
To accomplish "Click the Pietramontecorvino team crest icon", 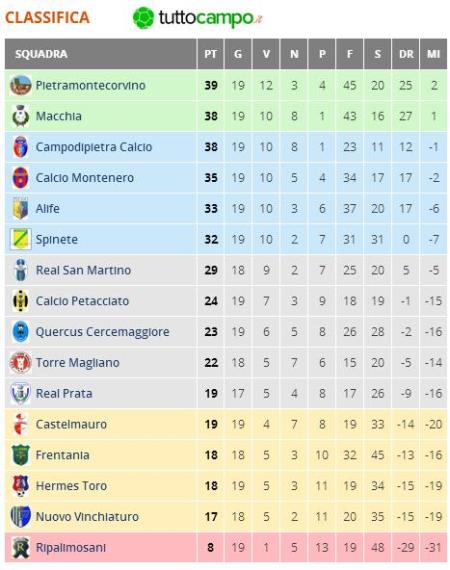I will [20, 85].
